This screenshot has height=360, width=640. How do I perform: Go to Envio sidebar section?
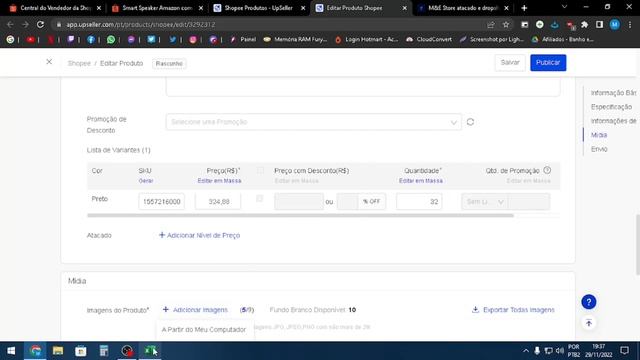coord(599,149)
